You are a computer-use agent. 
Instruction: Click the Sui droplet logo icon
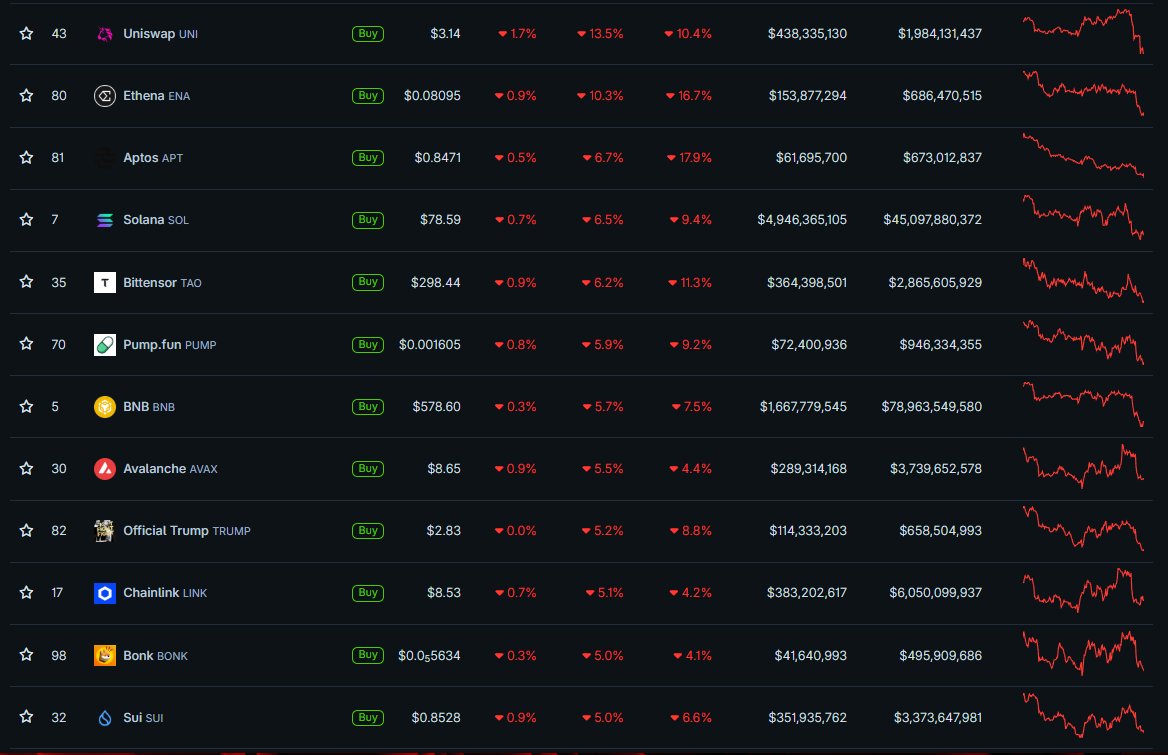point(105,718)
